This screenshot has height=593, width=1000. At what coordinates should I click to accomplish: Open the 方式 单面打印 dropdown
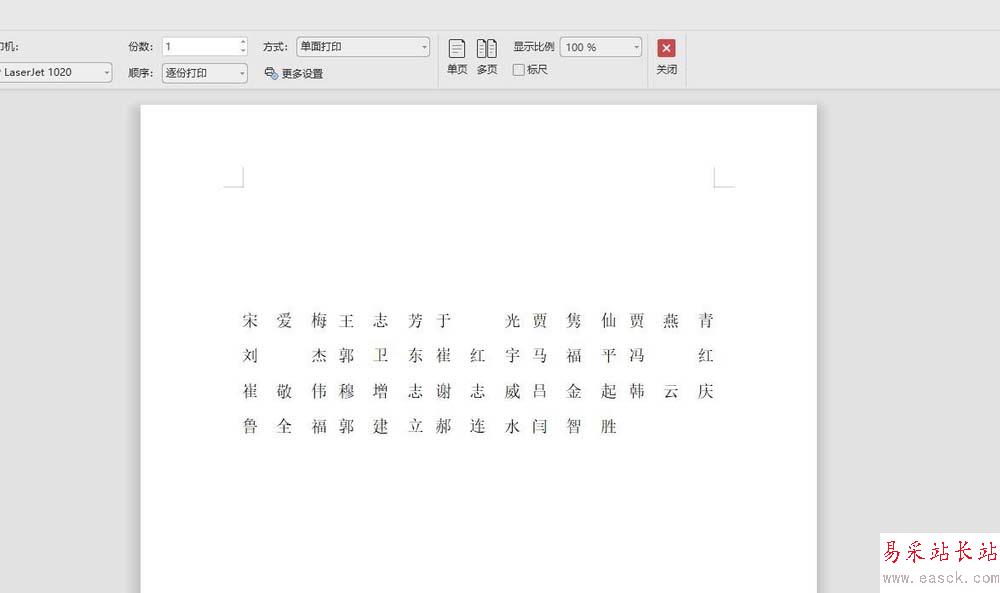tap(363, 47)
